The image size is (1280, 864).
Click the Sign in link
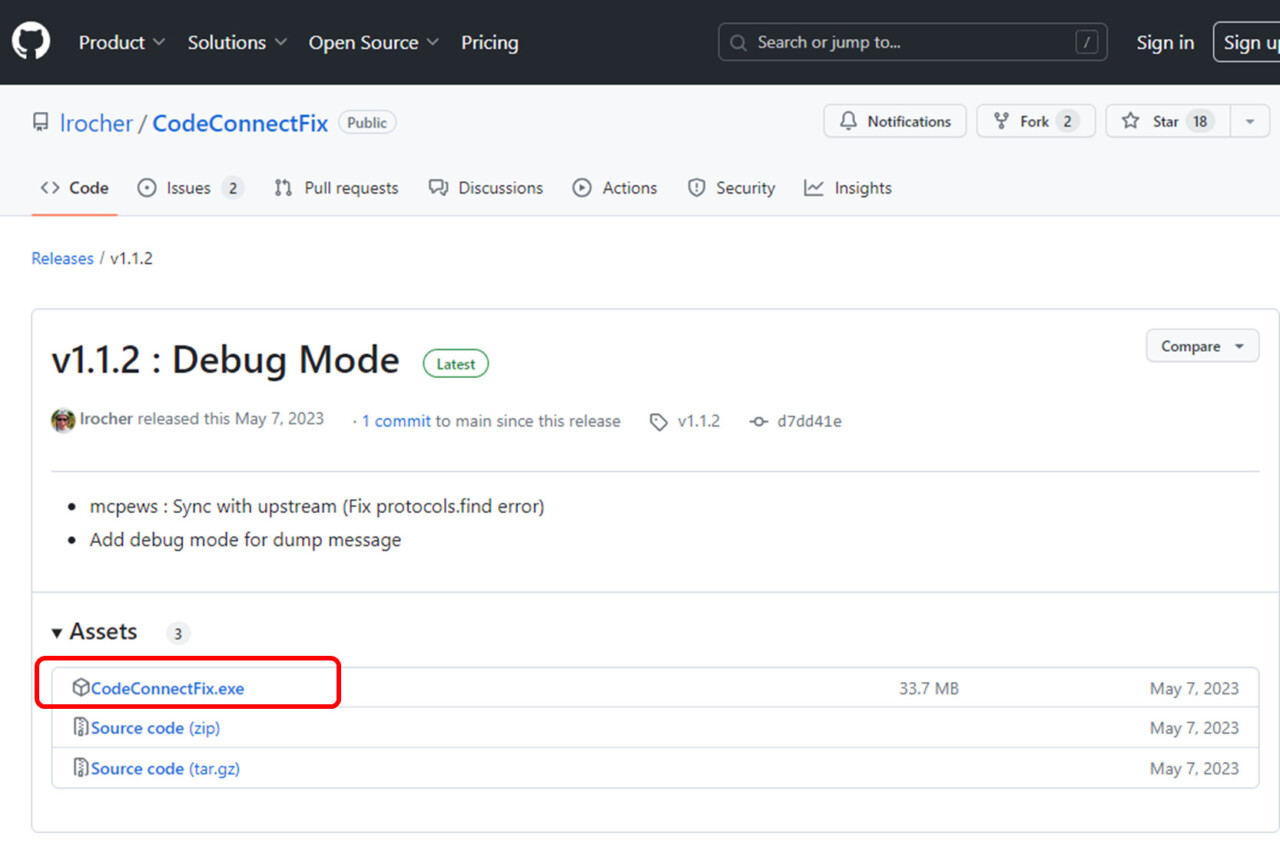pyautogui.click(x=1165, y=42)
